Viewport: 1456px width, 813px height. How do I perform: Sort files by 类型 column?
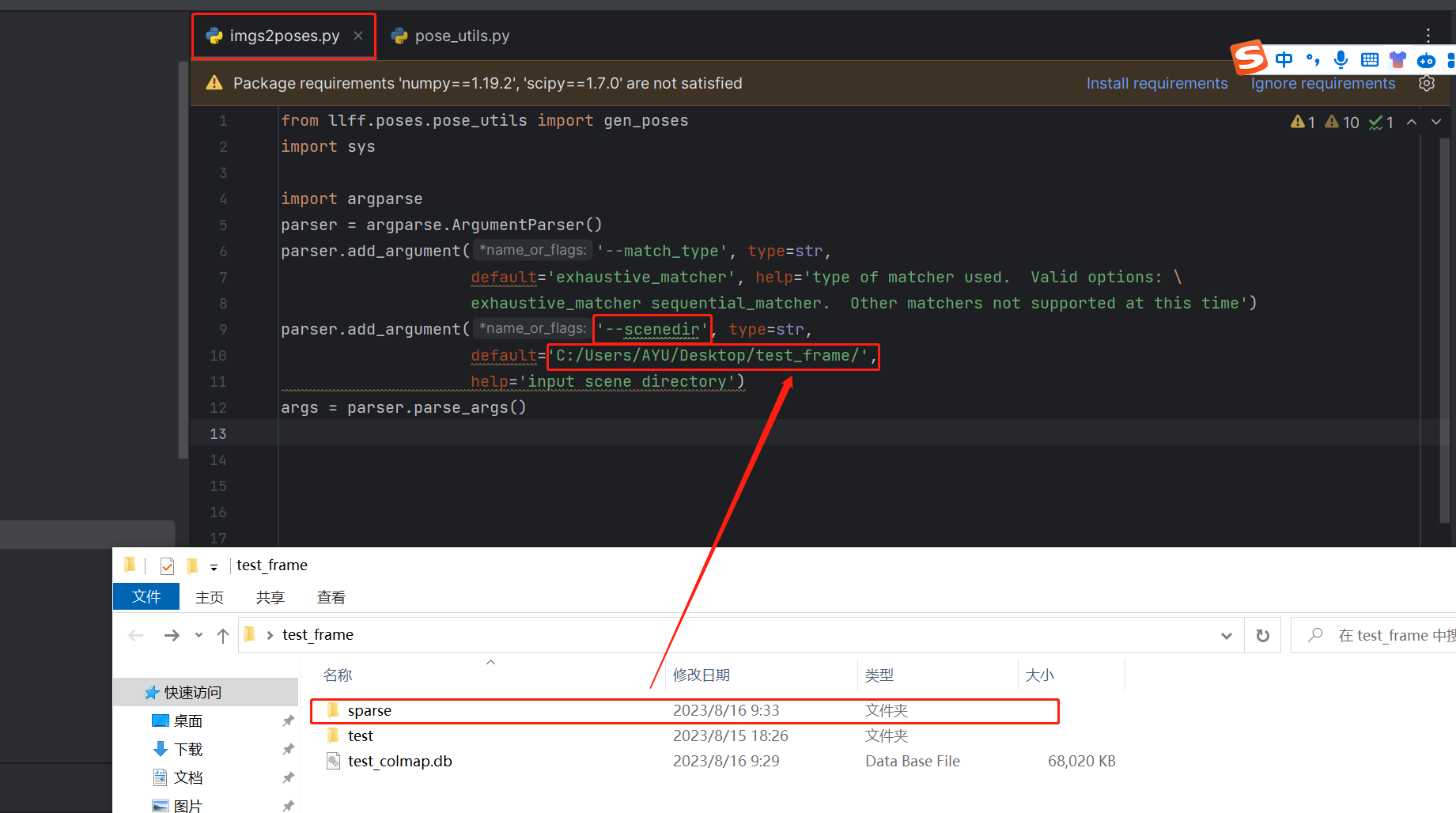[879, 675]
